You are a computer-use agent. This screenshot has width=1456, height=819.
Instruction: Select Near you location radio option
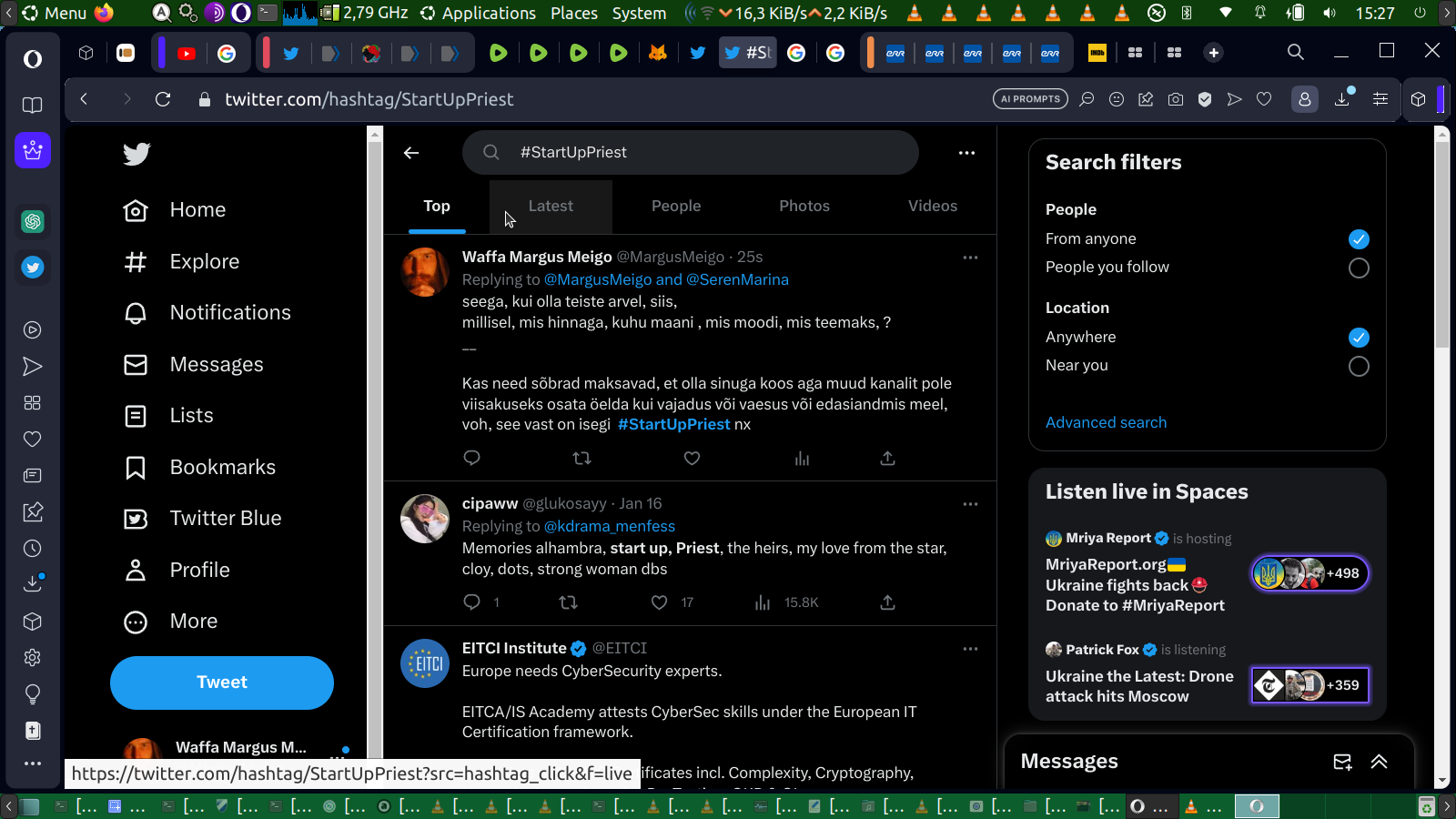[1359, 366]
